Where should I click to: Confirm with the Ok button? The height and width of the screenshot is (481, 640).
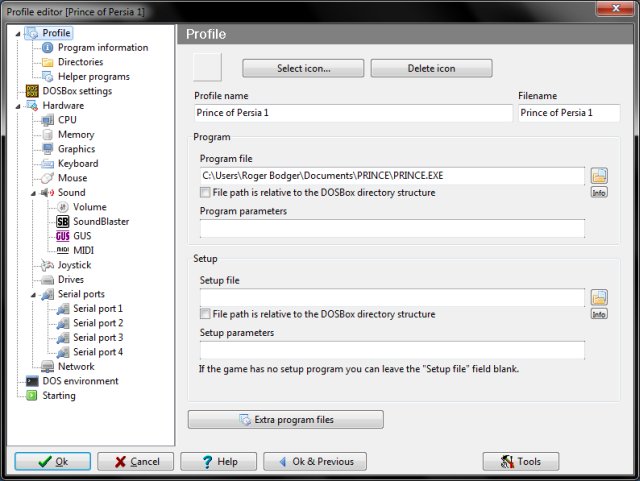coord(53,461)
